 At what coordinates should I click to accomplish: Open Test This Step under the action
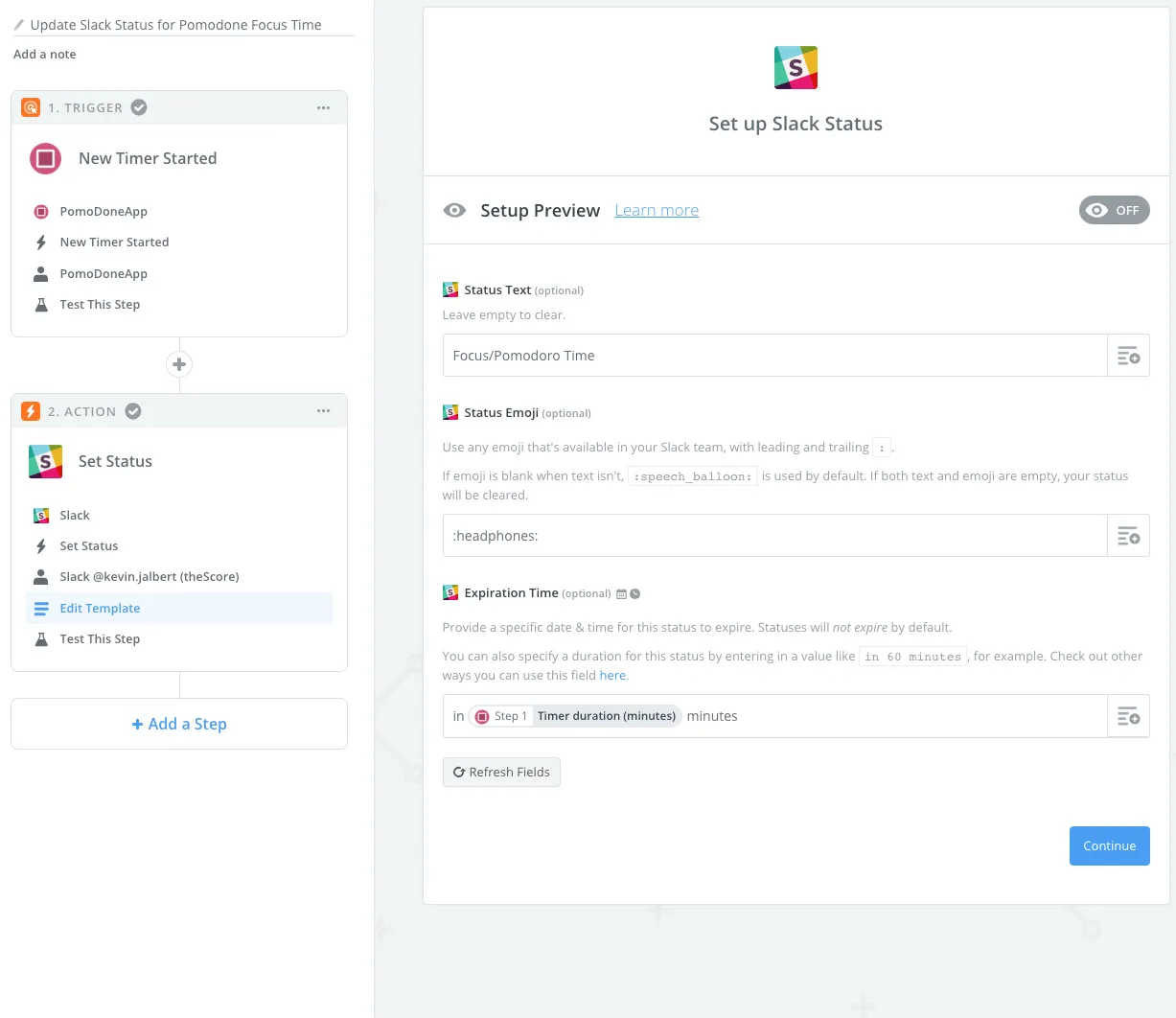(179, 639)
